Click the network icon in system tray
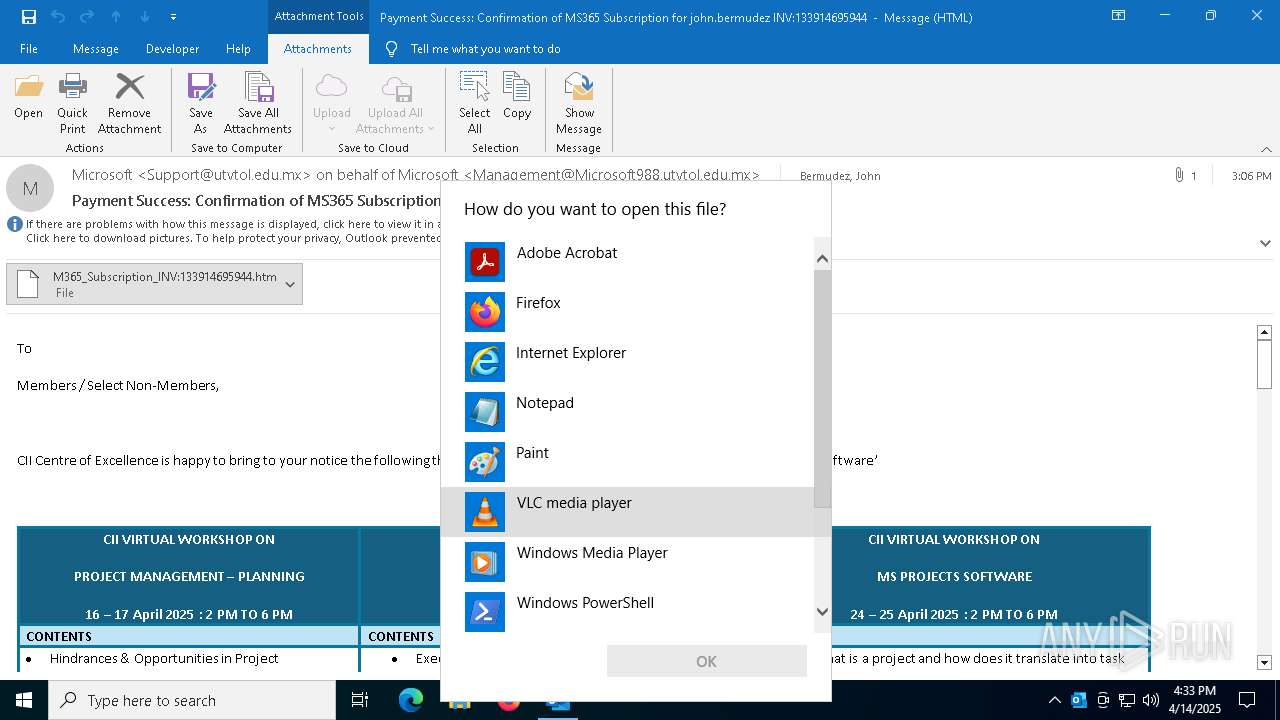 click(x=1127, y=700)
